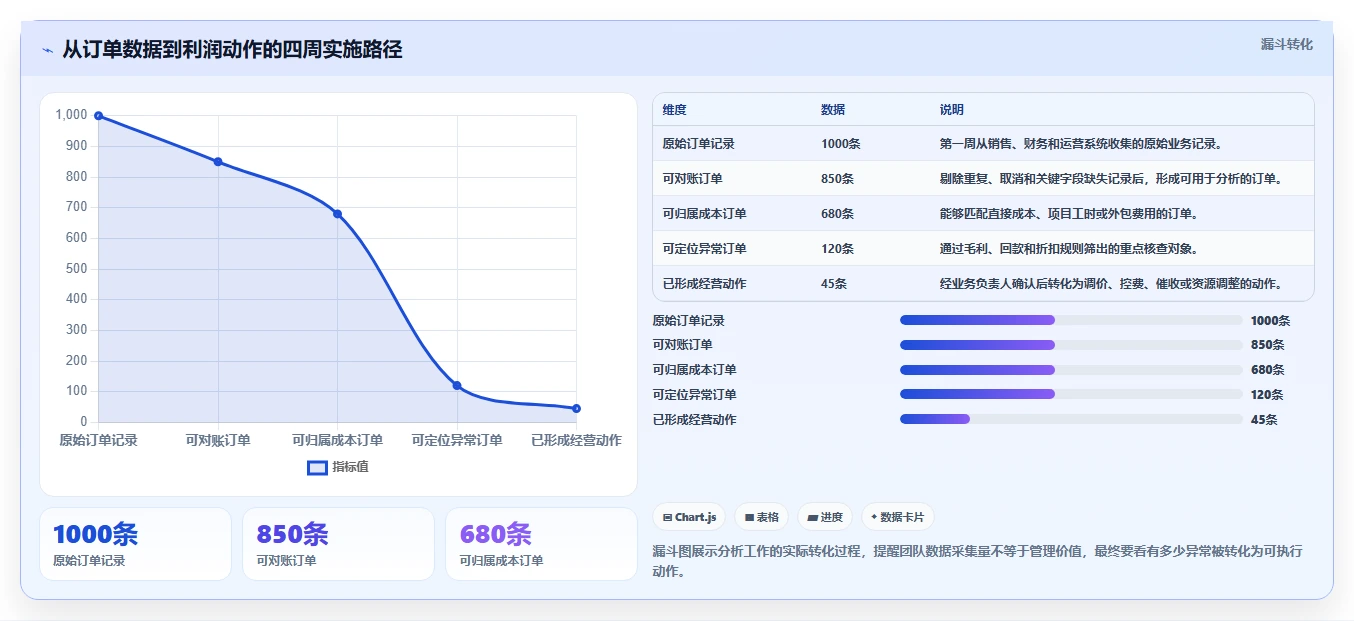The height and width of the screenshot is (621, 1354).
Task: Click the 数据 column header
Action: pos(833,110)
